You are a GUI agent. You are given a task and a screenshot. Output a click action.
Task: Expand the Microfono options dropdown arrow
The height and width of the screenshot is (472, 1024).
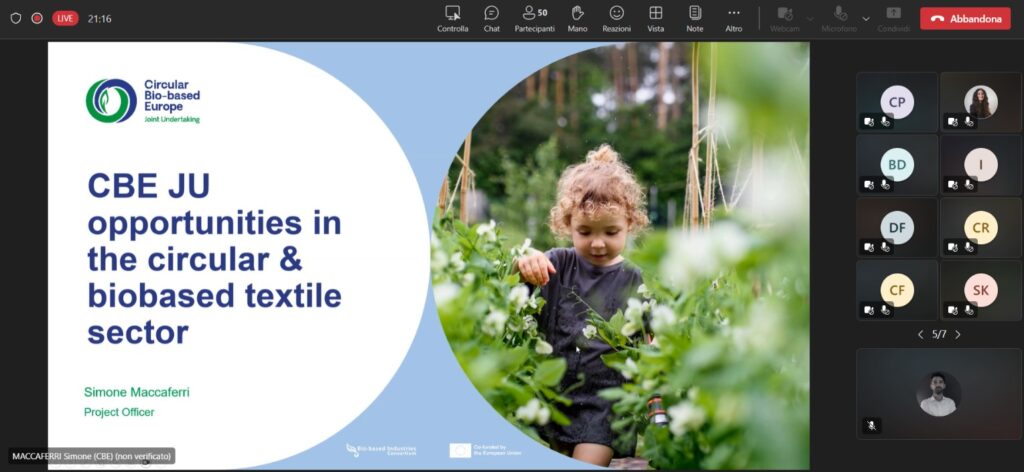tap(866, 18)
